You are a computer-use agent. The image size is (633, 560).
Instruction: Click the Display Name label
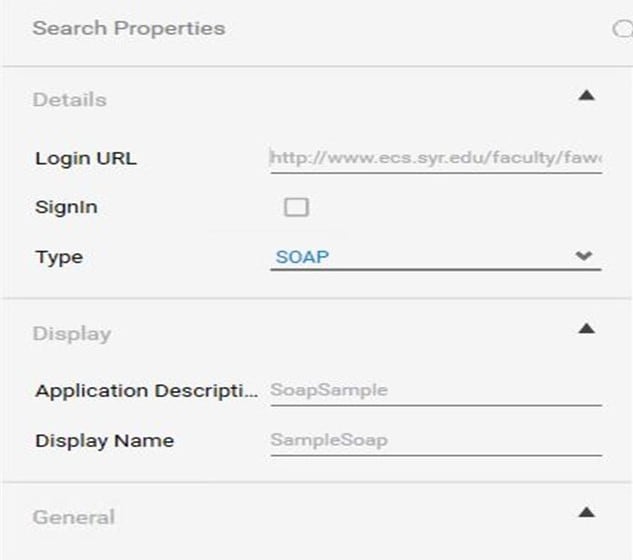(x=104, y=441)
